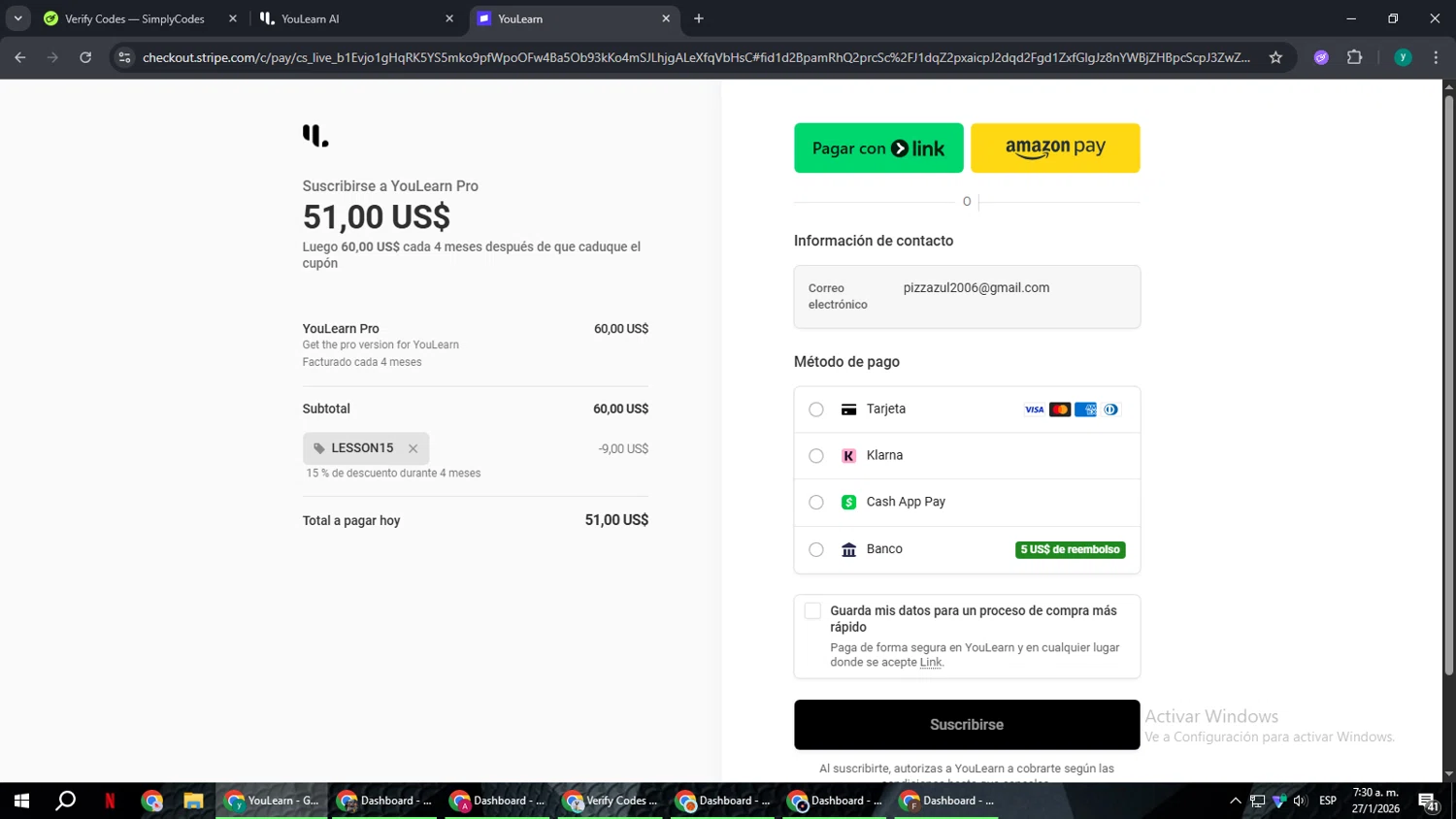1456x819 pixels.
Task: Open a new browser tab
Action: pyautogui.click(x=699, y=18)
